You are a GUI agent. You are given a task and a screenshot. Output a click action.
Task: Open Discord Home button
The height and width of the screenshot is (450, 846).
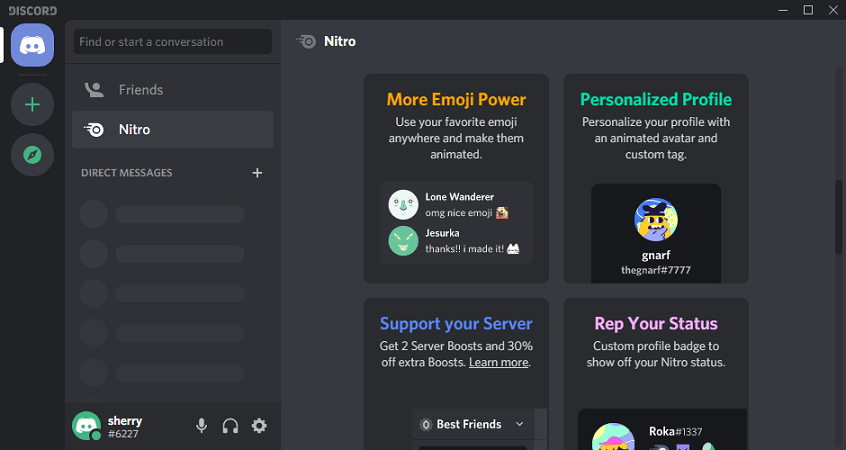click(32, 45)
